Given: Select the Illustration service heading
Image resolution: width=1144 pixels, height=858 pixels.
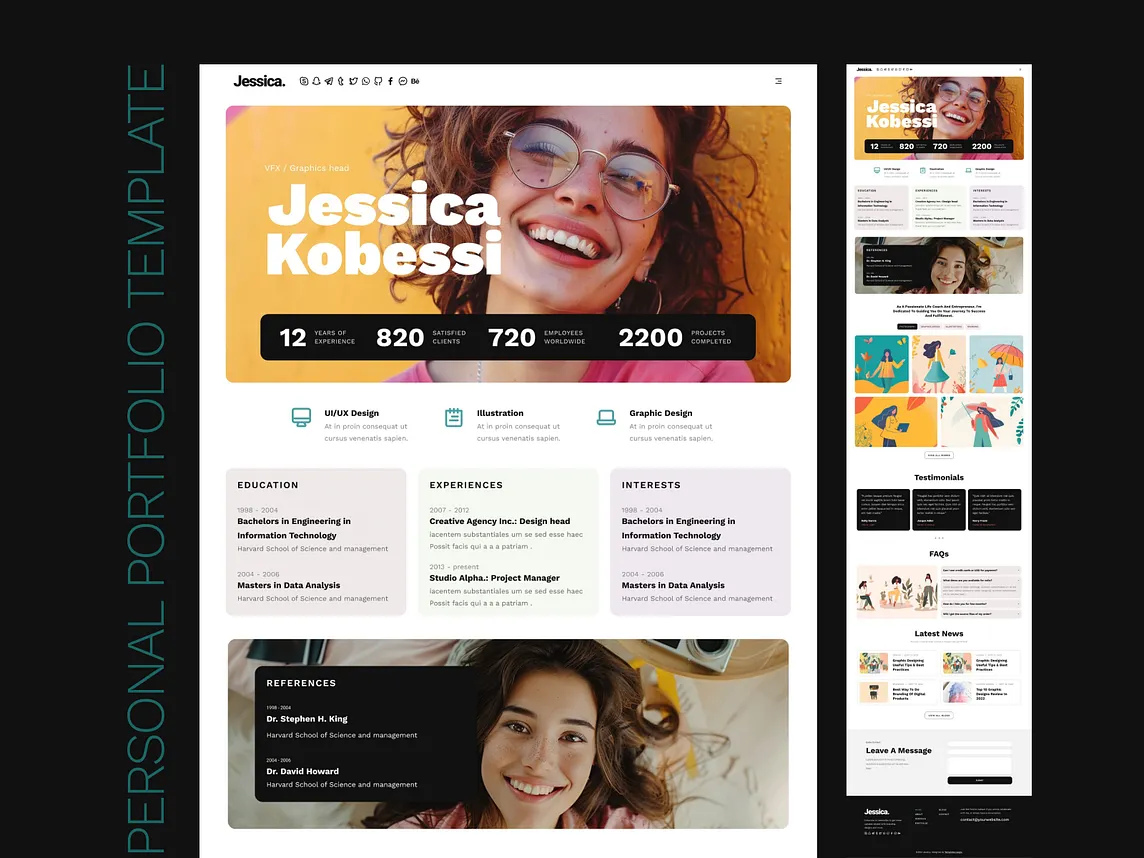Looking at the screenshot, I should [500, 413].
